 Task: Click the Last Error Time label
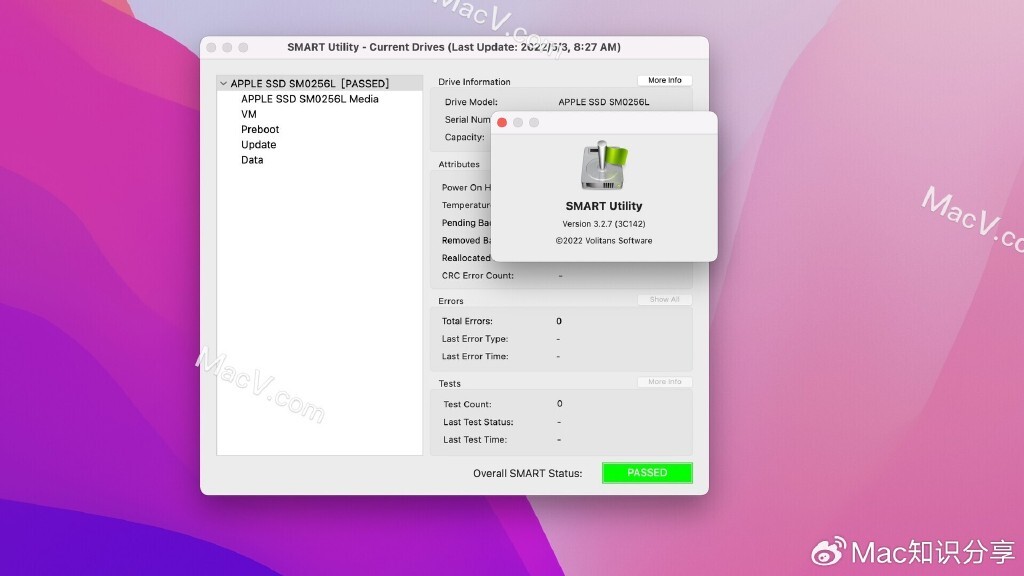475,357
